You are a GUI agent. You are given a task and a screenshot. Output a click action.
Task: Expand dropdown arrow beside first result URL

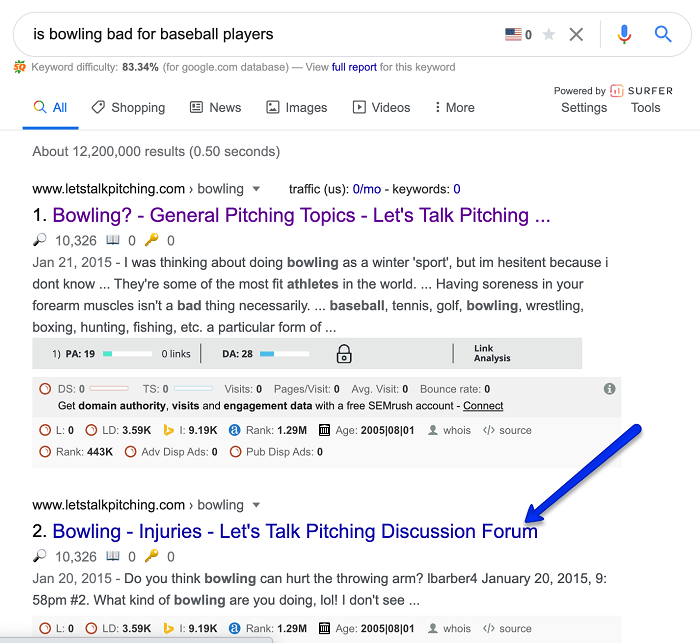256,189
